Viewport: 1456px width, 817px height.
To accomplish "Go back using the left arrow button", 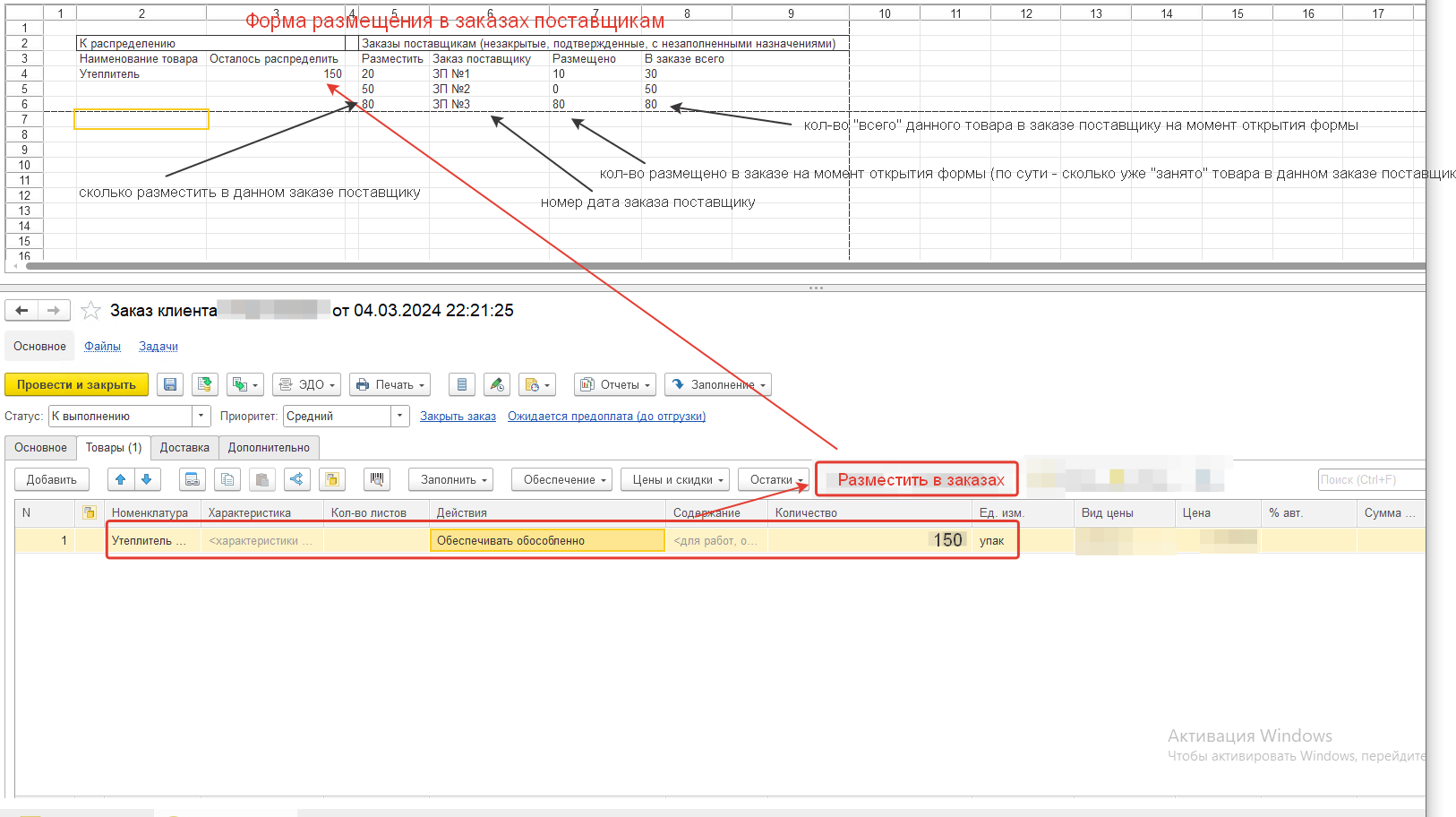I will coord(21,311).
